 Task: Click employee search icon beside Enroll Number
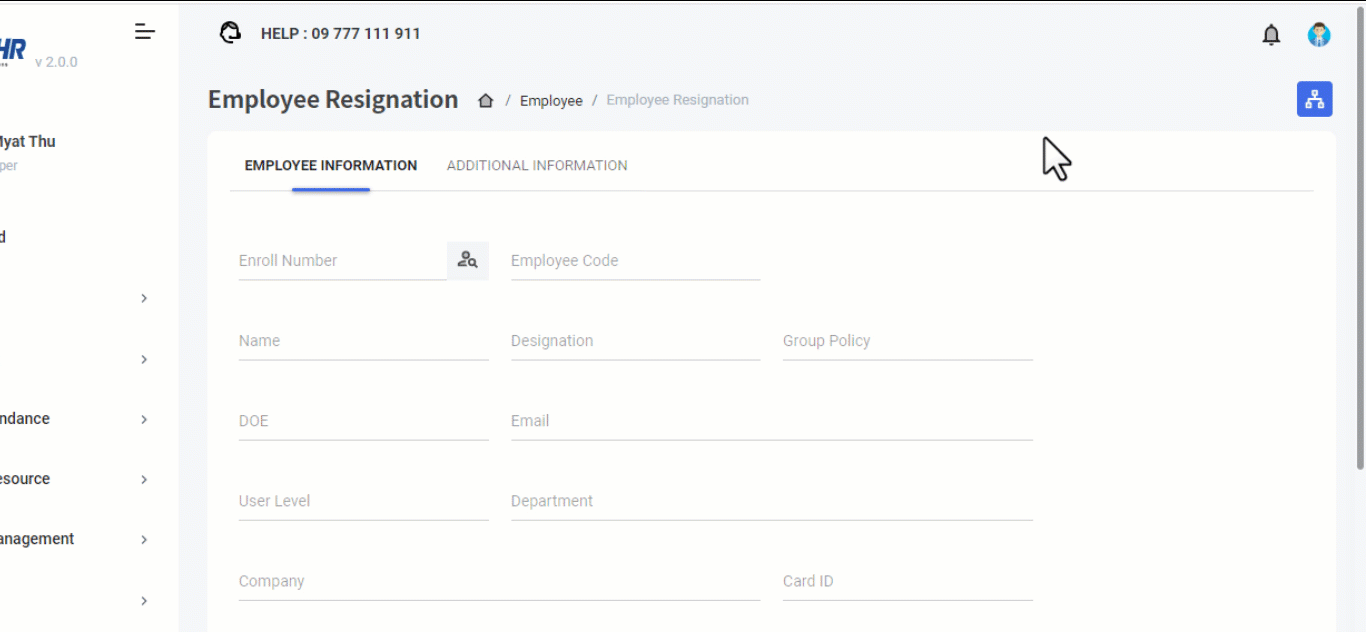point(467,260)
